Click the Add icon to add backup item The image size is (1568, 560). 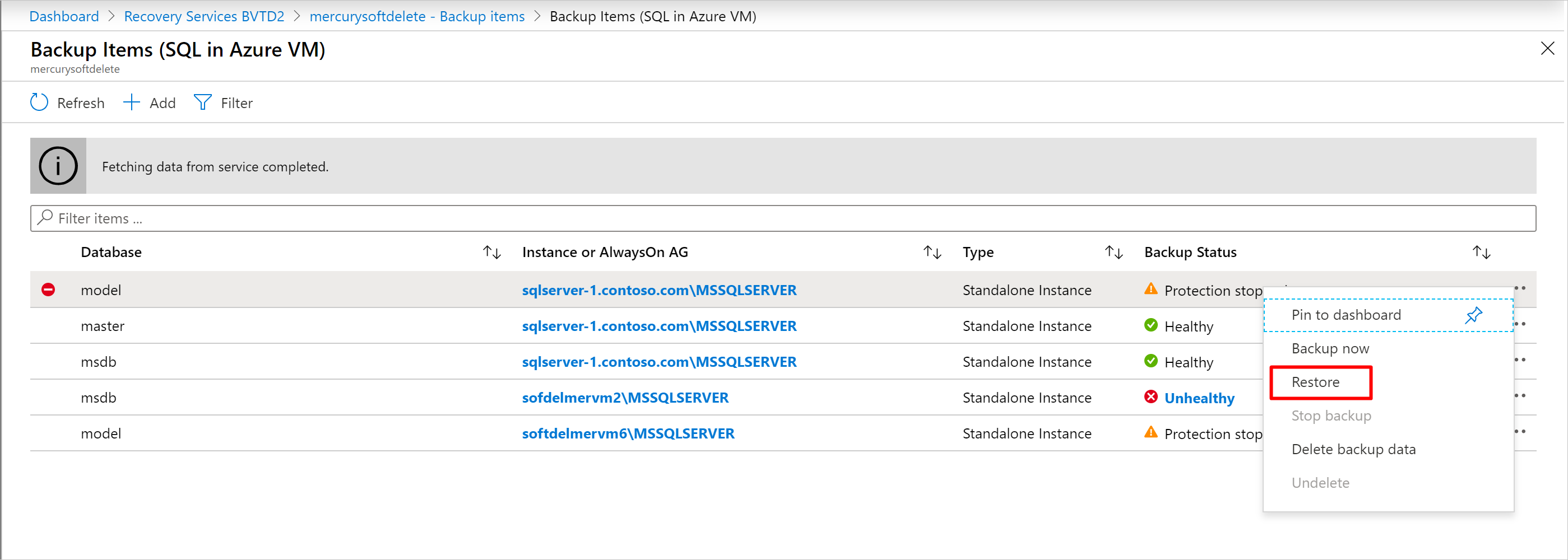[131, 102]
